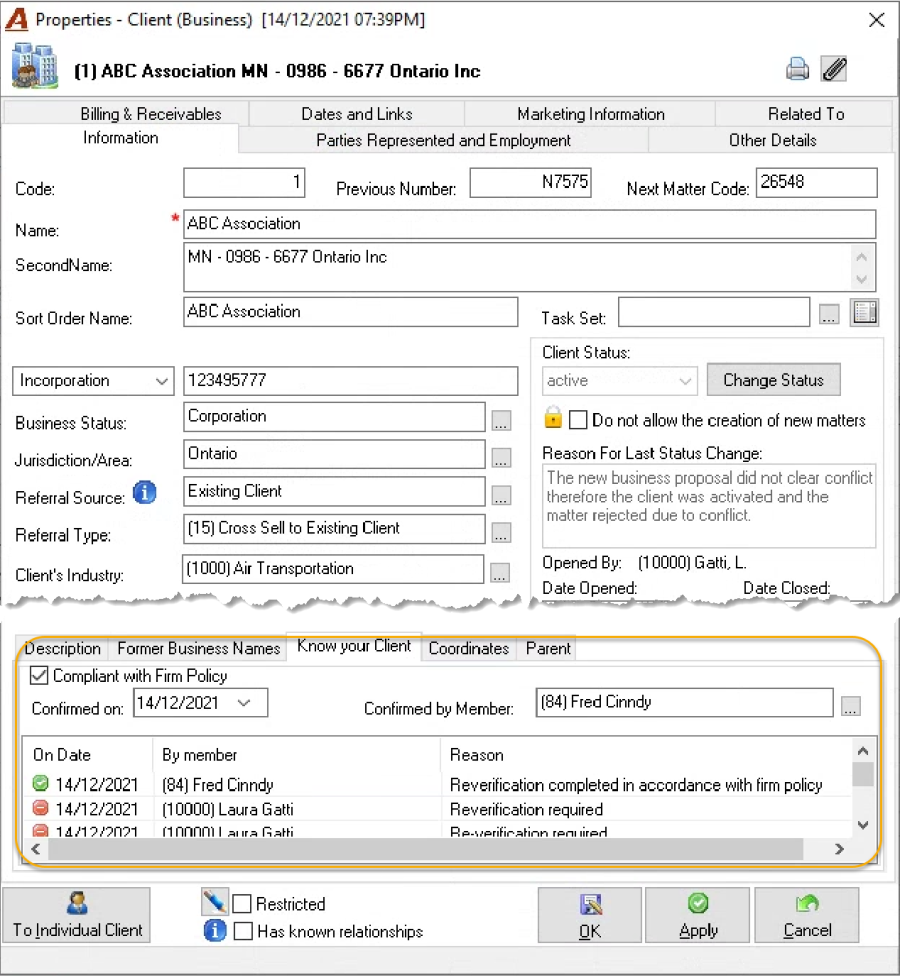Click the building client icon in header
900x980 pixels.
35,66
